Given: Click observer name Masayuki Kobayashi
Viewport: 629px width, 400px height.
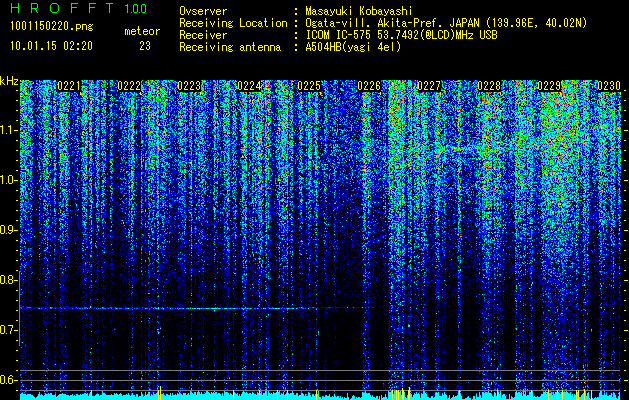Looking at the screenshot, I should tap(359, 12).
